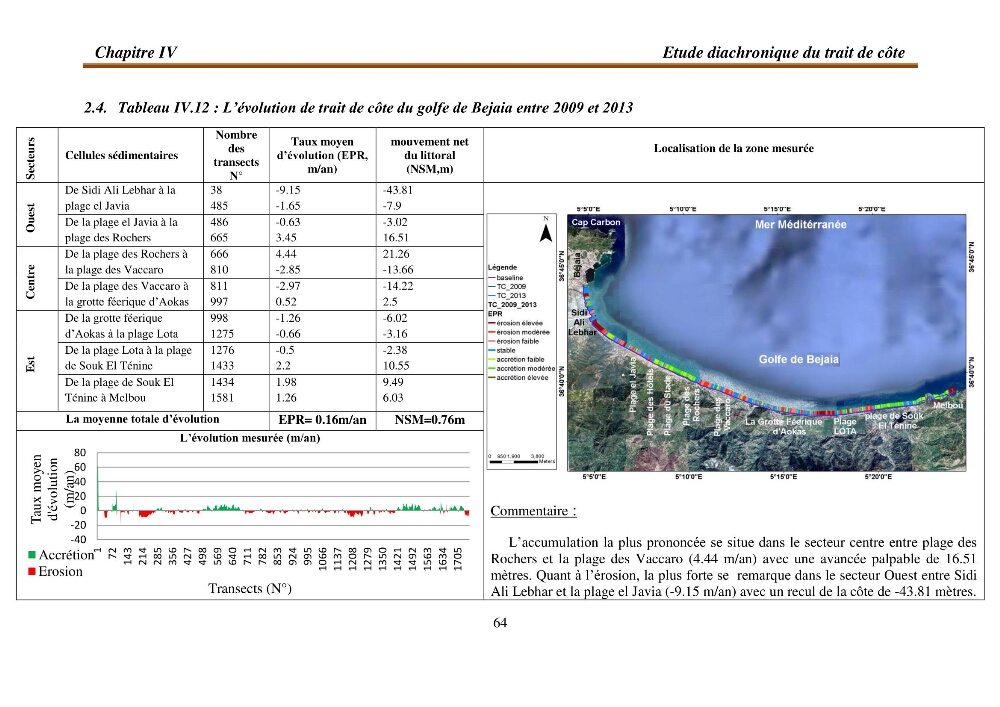
Task: Select the 'accrétion élevée' legend swatch
Action: click(x=492, y=378)
